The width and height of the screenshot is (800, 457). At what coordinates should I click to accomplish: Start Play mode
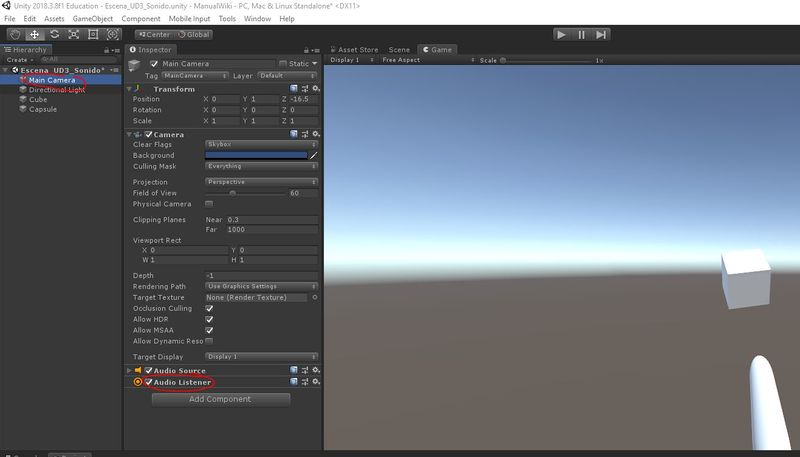tap(562, 35)
